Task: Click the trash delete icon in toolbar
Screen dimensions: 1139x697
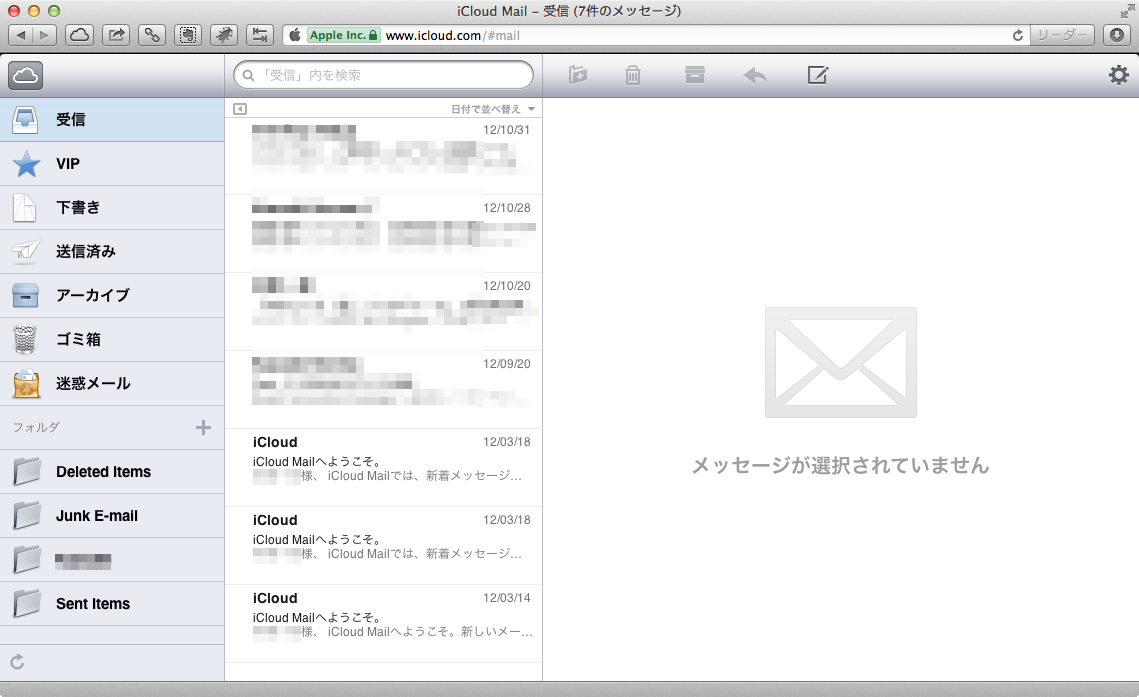Action: coord(633,74)
